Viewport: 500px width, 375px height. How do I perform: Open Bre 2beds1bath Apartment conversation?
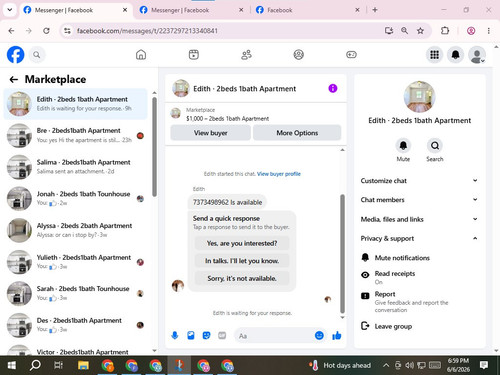pyautogui.click(x=75, y=135)
